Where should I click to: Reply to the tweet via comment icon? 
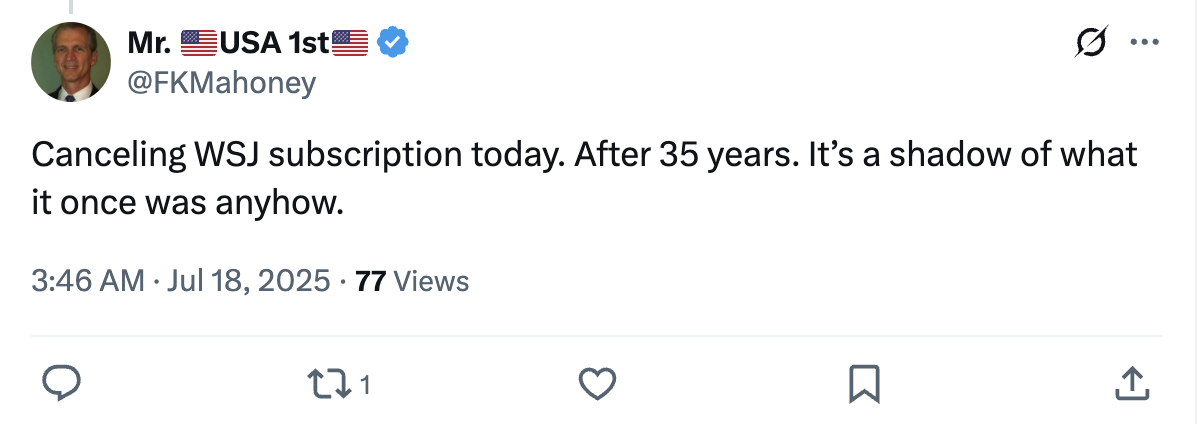coord(62,383)
